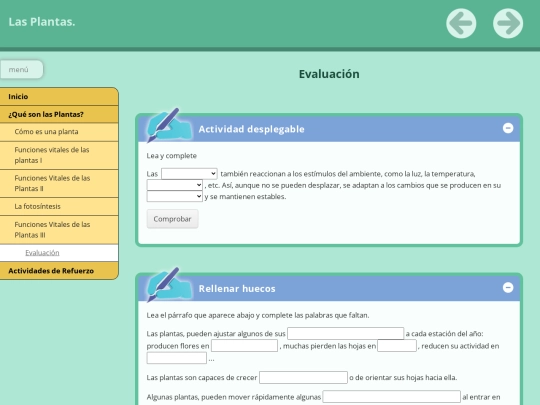Click the blank after 'pueden mover rápidamente algunas'
The width and height of the screenshot is (540, 405).
392,397
